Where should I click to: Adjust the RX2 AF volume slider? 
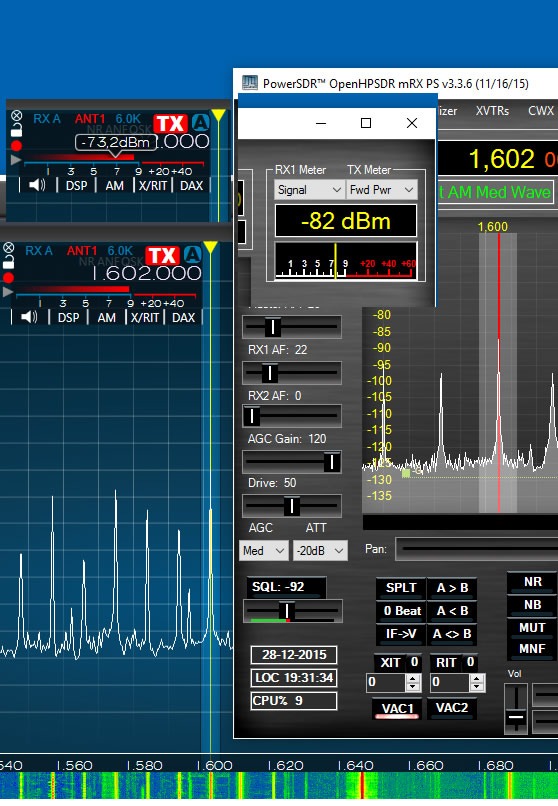291,416
